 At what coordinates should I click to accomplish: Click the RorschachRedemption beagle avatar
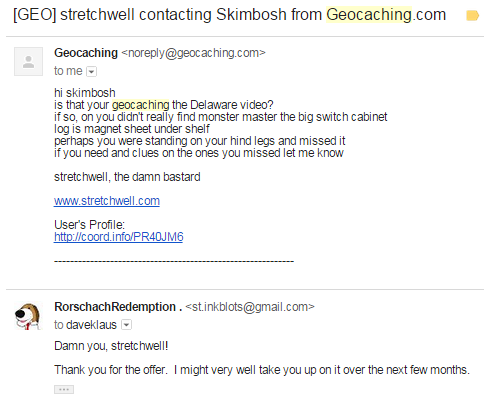[28, 316]
